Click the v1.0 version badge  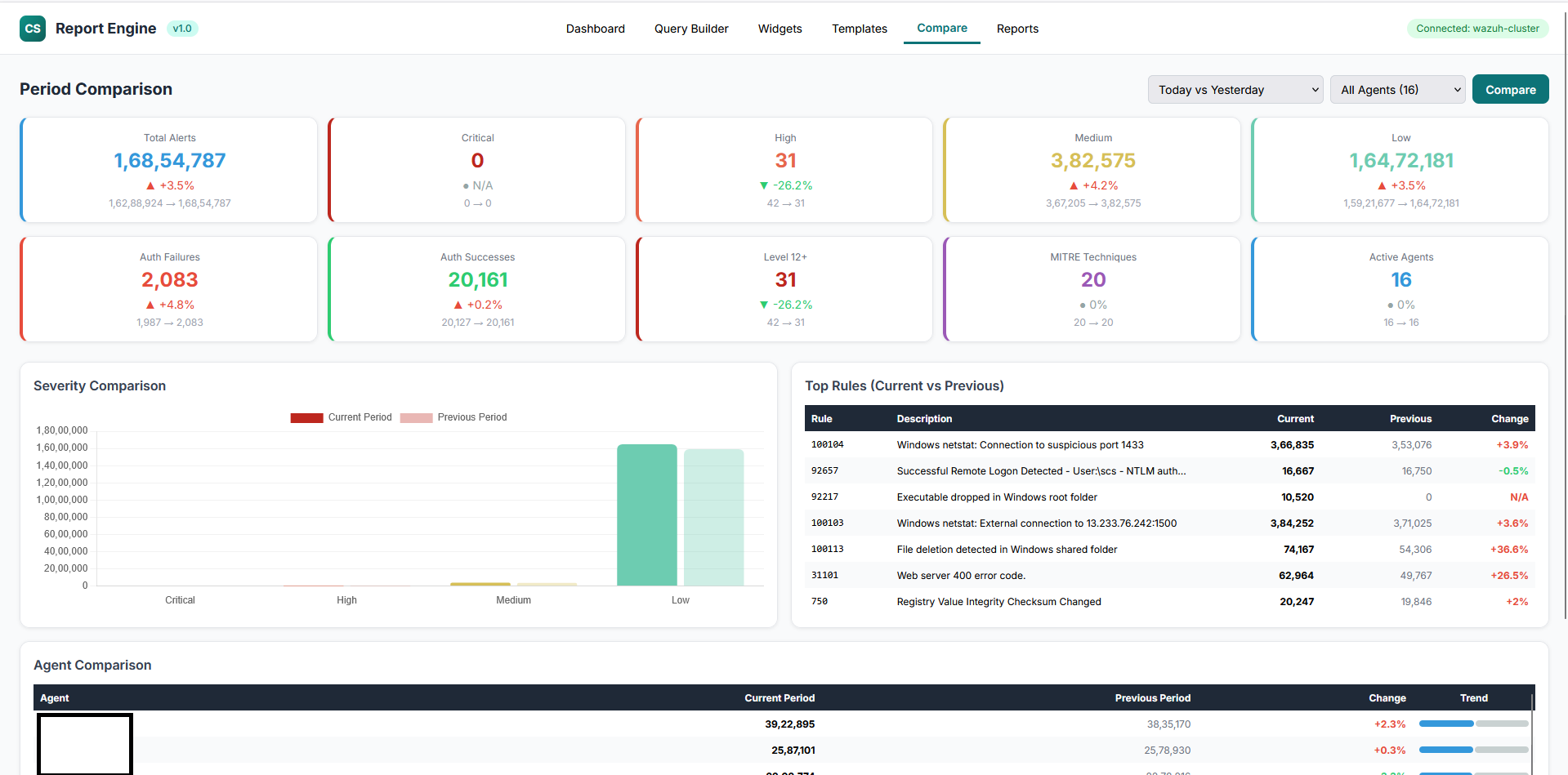tap(182, 28)
